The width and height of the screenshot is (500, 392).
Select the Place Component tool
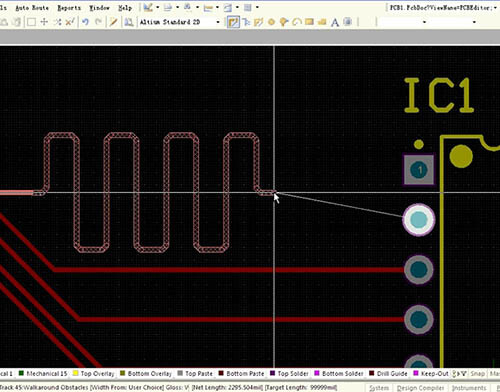(348, 22)
